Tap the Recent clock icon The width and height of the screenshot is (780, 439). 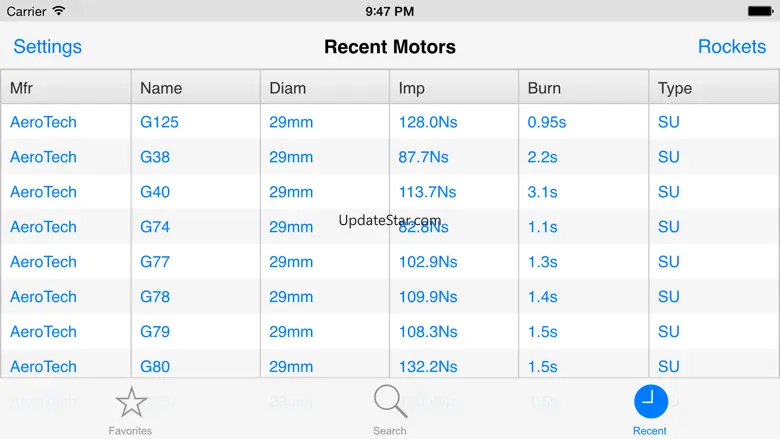[x=650, y=402]
